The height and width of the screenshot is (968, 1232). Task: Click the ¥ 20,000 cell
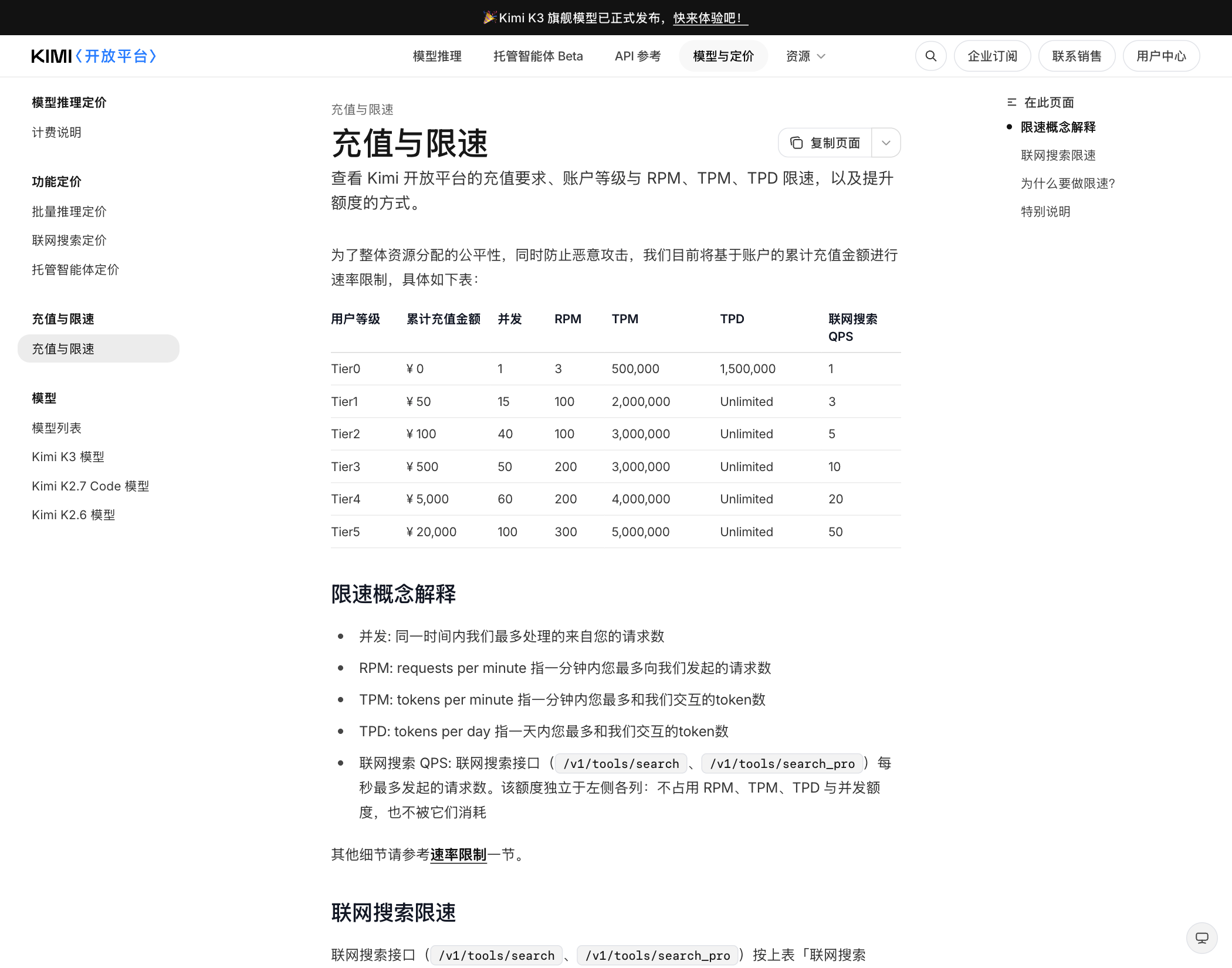pos(431,532)
